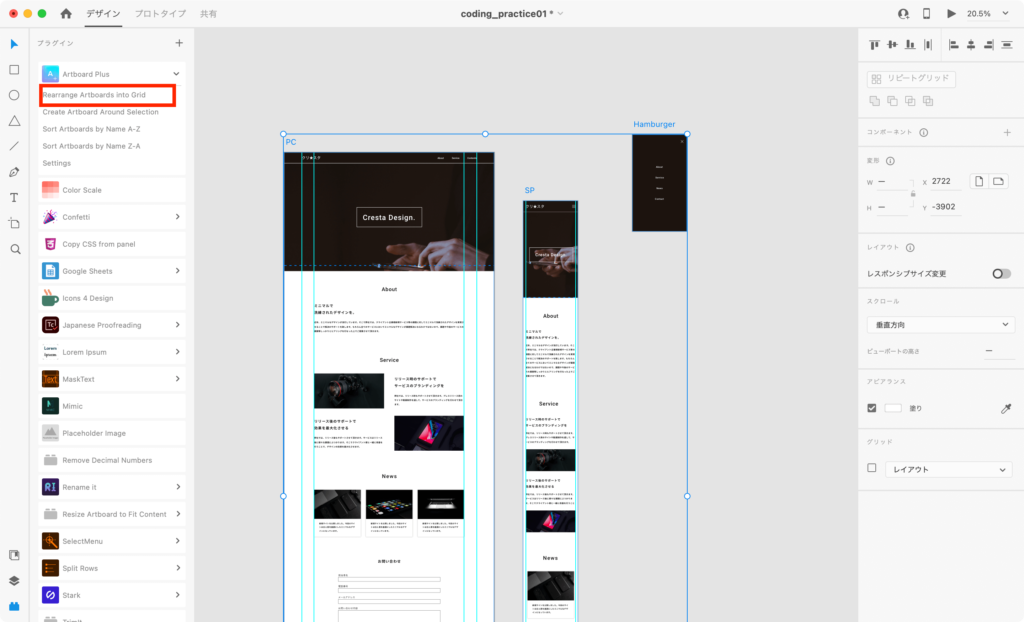Screen dimensions: 1024x622
Task: Select the Ellipse tool
Action: [x=14, y=95]
